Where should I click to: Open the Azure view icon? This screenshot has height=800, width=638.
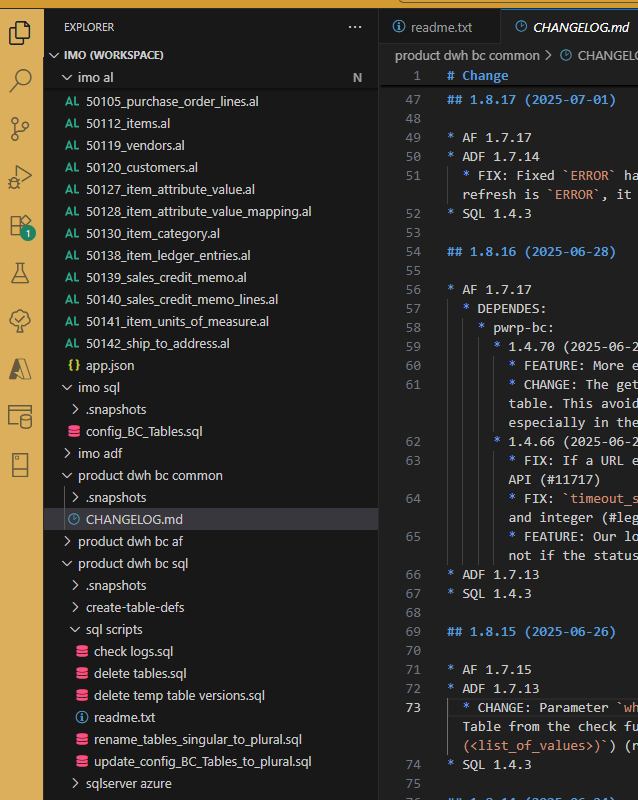(x=20, y=368)
